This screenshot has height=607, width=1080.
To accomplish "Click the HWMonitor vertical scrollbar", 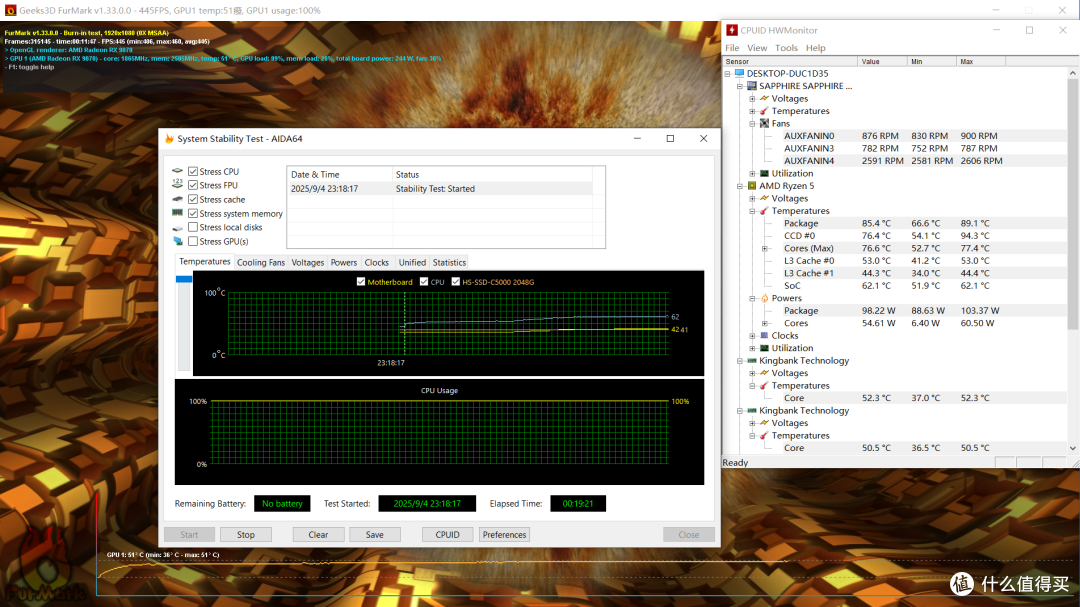I will coord(1072,260).
